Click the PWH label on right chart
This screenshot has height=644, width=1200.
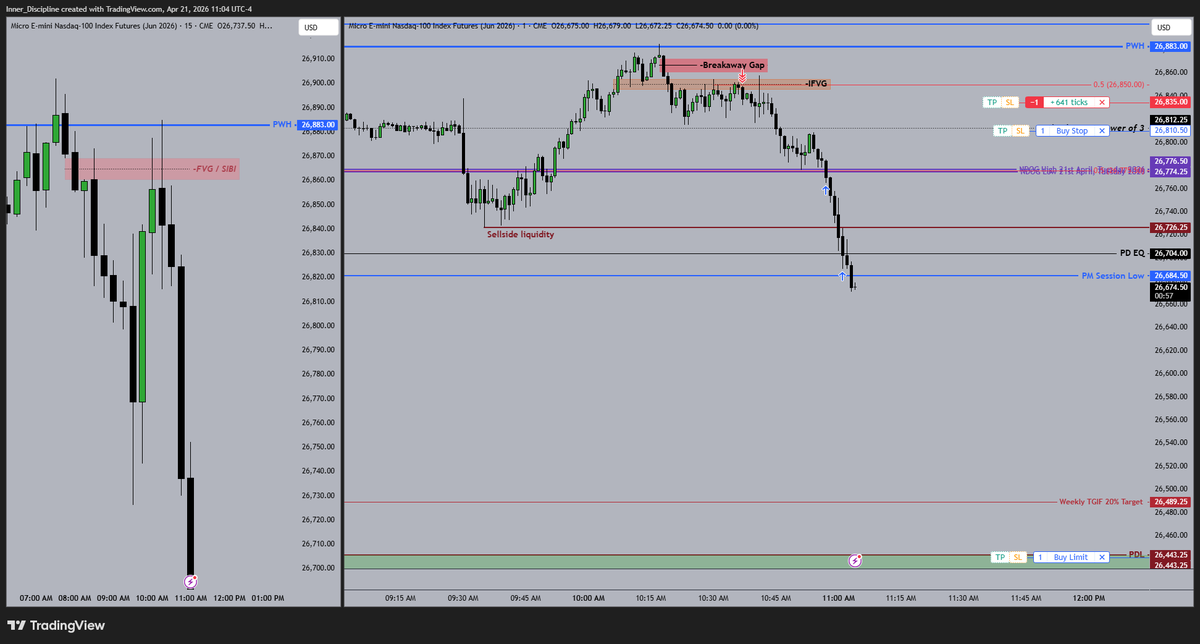1134,46
